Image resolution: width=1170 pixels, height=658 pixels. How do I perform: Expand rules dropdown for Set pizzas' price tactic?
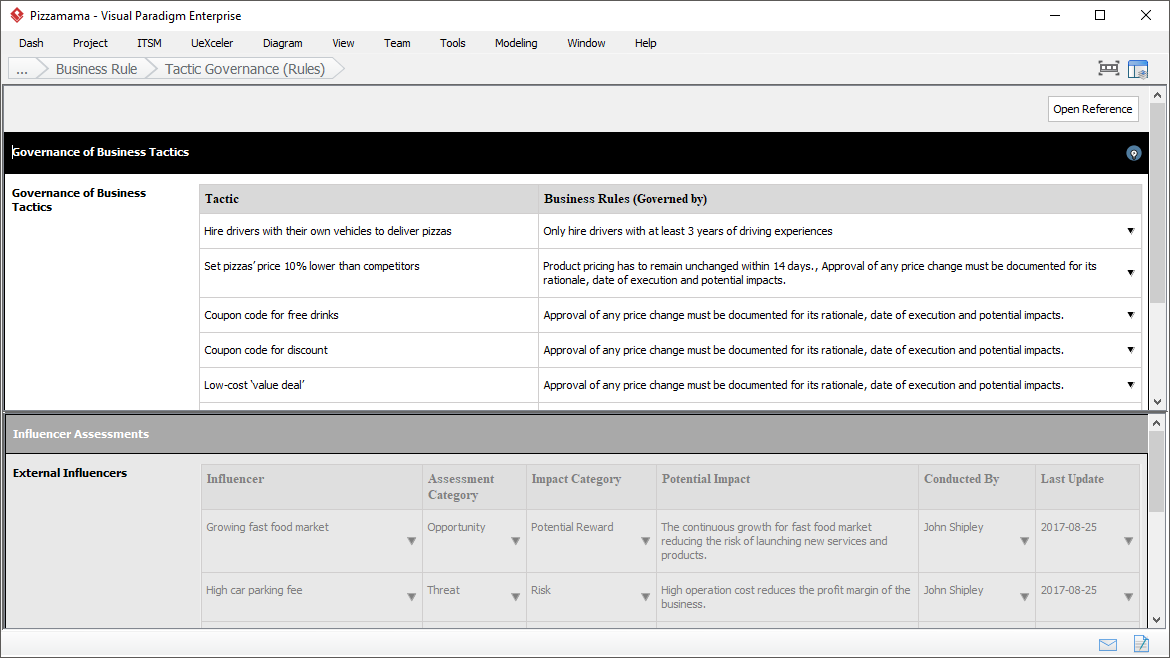(x=1130, y=273)
